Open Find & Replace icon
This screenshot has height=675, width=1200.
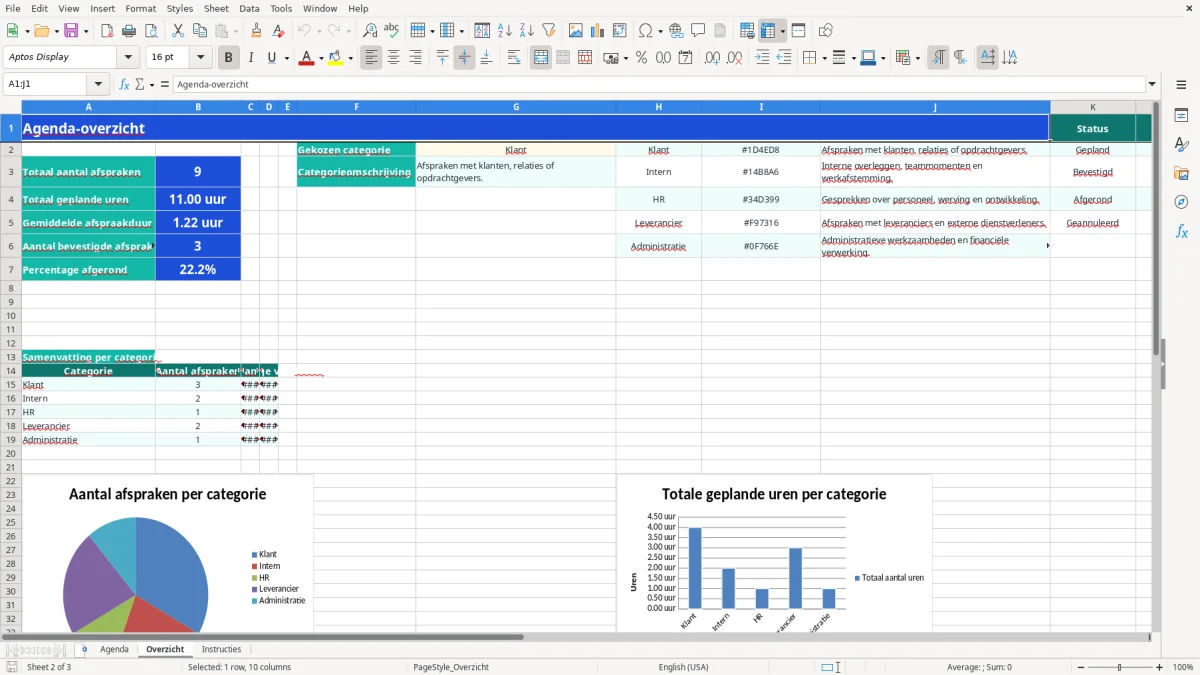370,31
